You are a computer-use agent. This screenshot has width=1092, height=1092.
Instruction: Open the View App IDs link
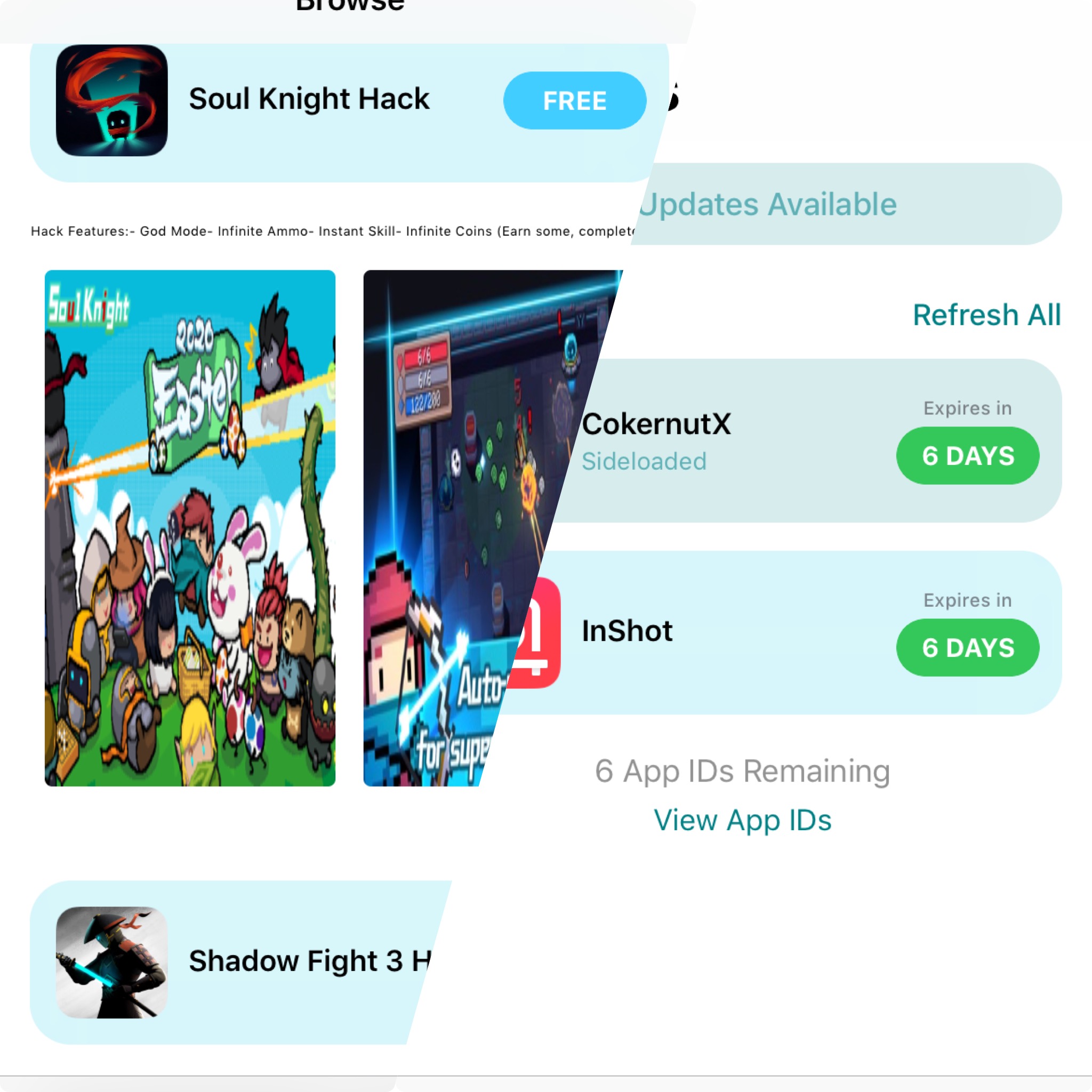click(x=743, y=820)
